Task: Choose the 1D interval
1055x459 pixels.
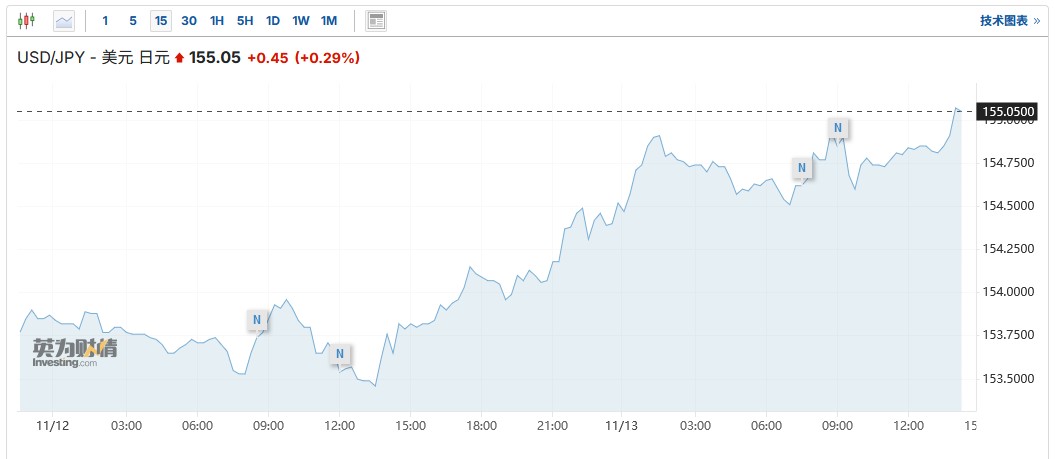Action: (273, 20)
